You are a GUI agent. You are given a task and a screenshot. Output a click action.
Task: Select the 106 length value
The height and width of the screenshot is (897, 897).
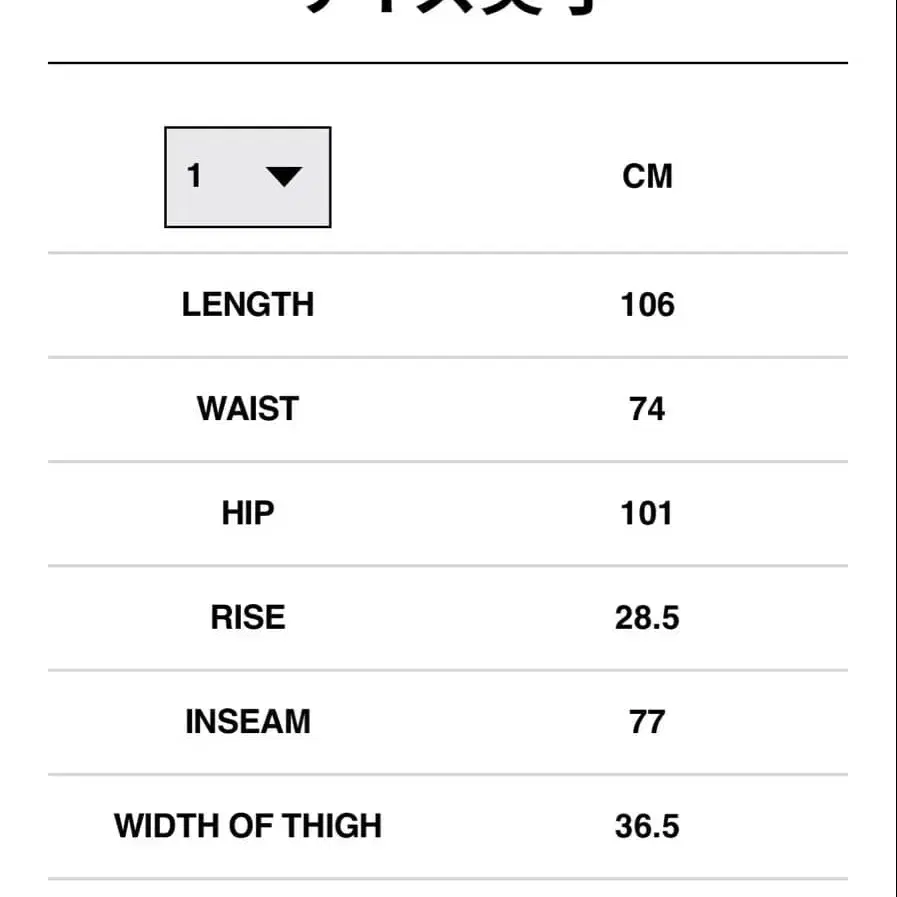647,305
